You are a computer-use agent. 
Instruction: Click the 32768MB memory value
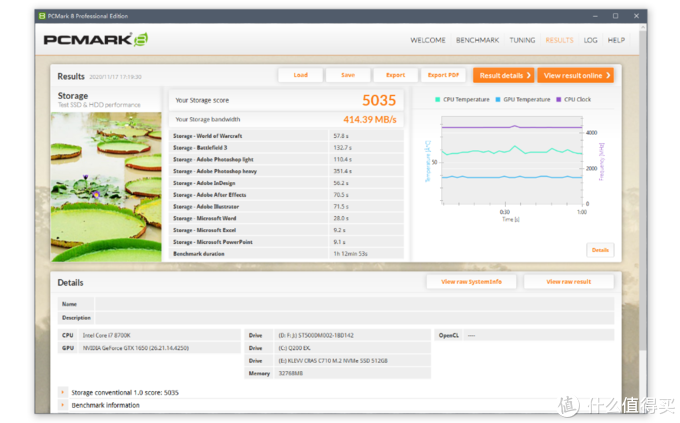coord(291,373)
